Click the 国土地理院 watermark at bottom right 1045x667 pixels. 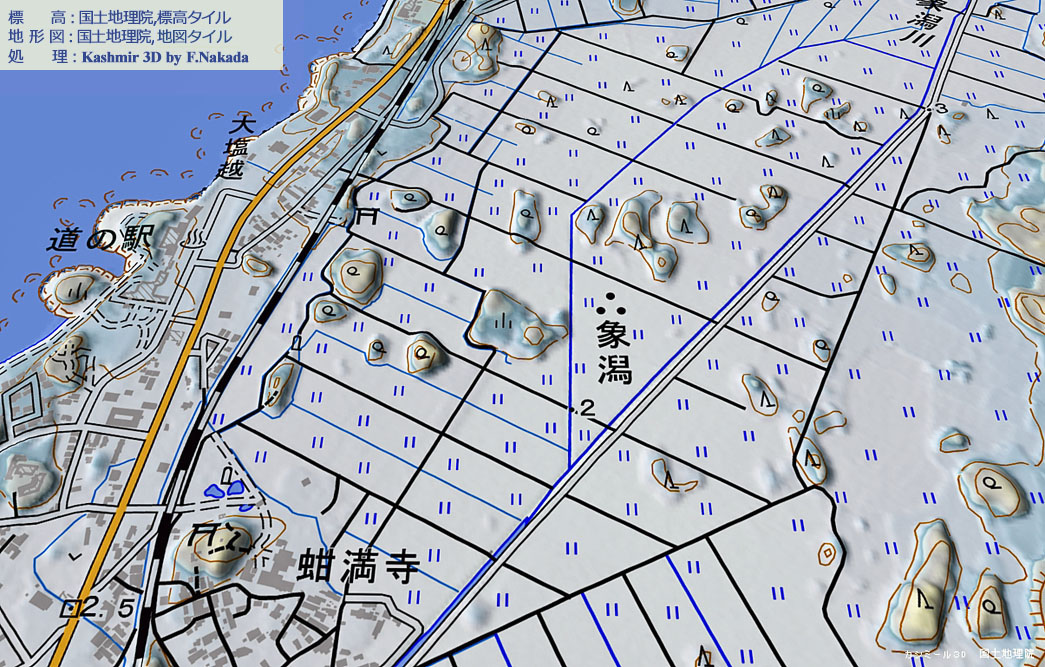pos(1005,654)
